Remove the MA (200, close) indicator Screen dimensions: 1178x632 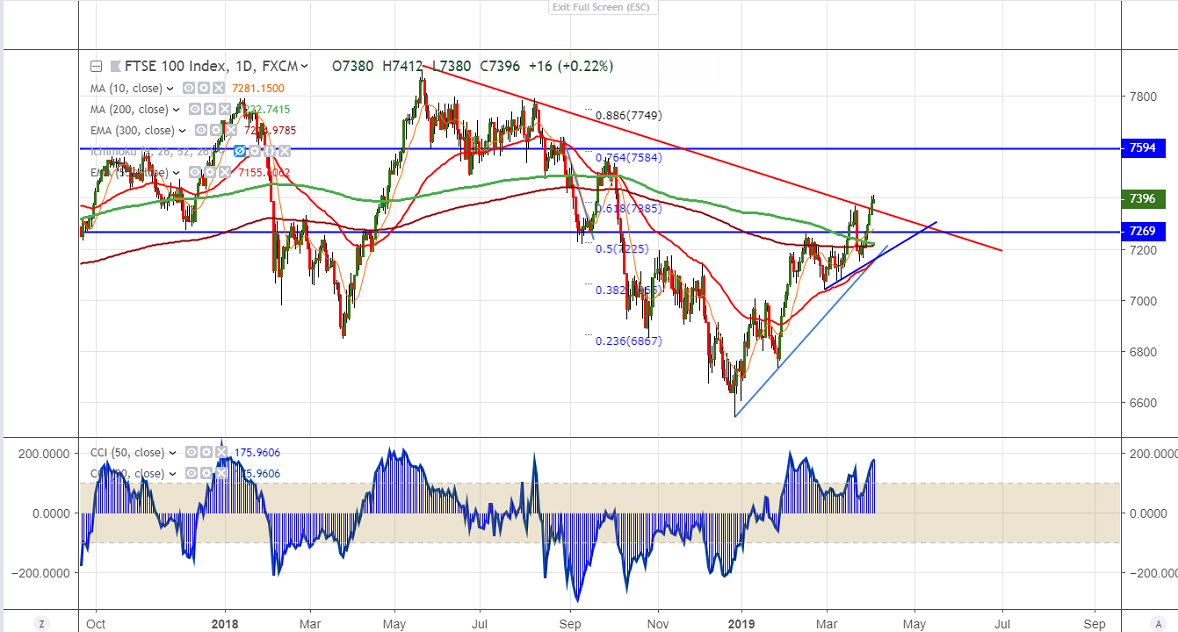pos(225,109)
